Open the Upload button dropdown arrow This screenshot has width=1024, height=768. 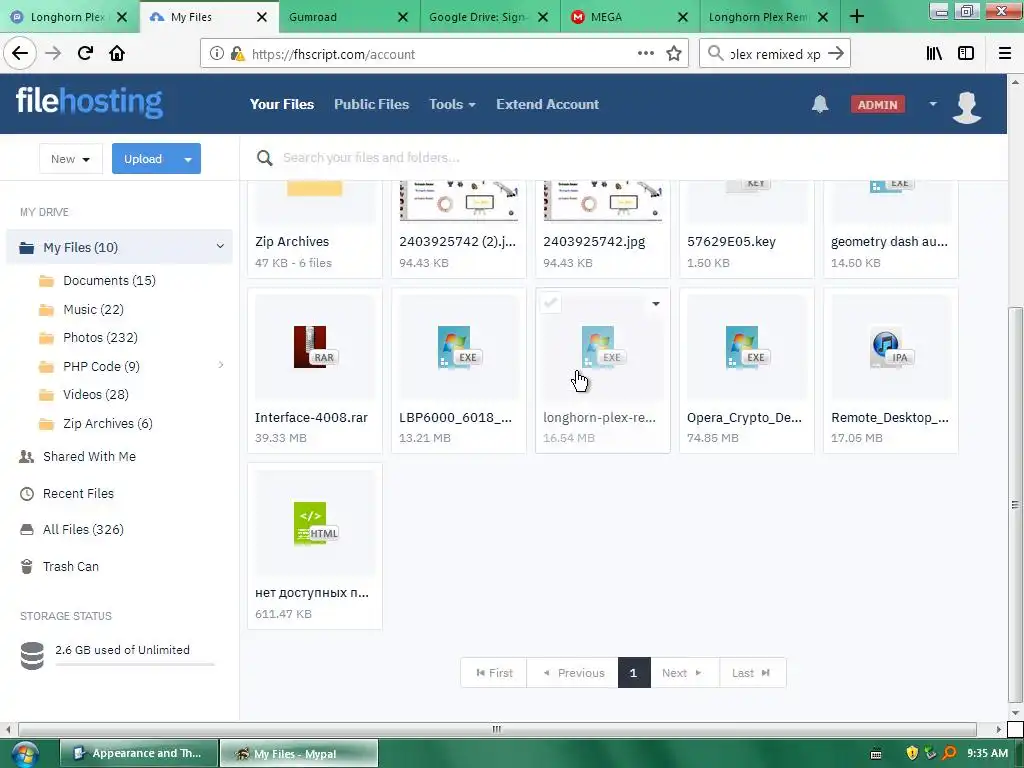(188, 159)
